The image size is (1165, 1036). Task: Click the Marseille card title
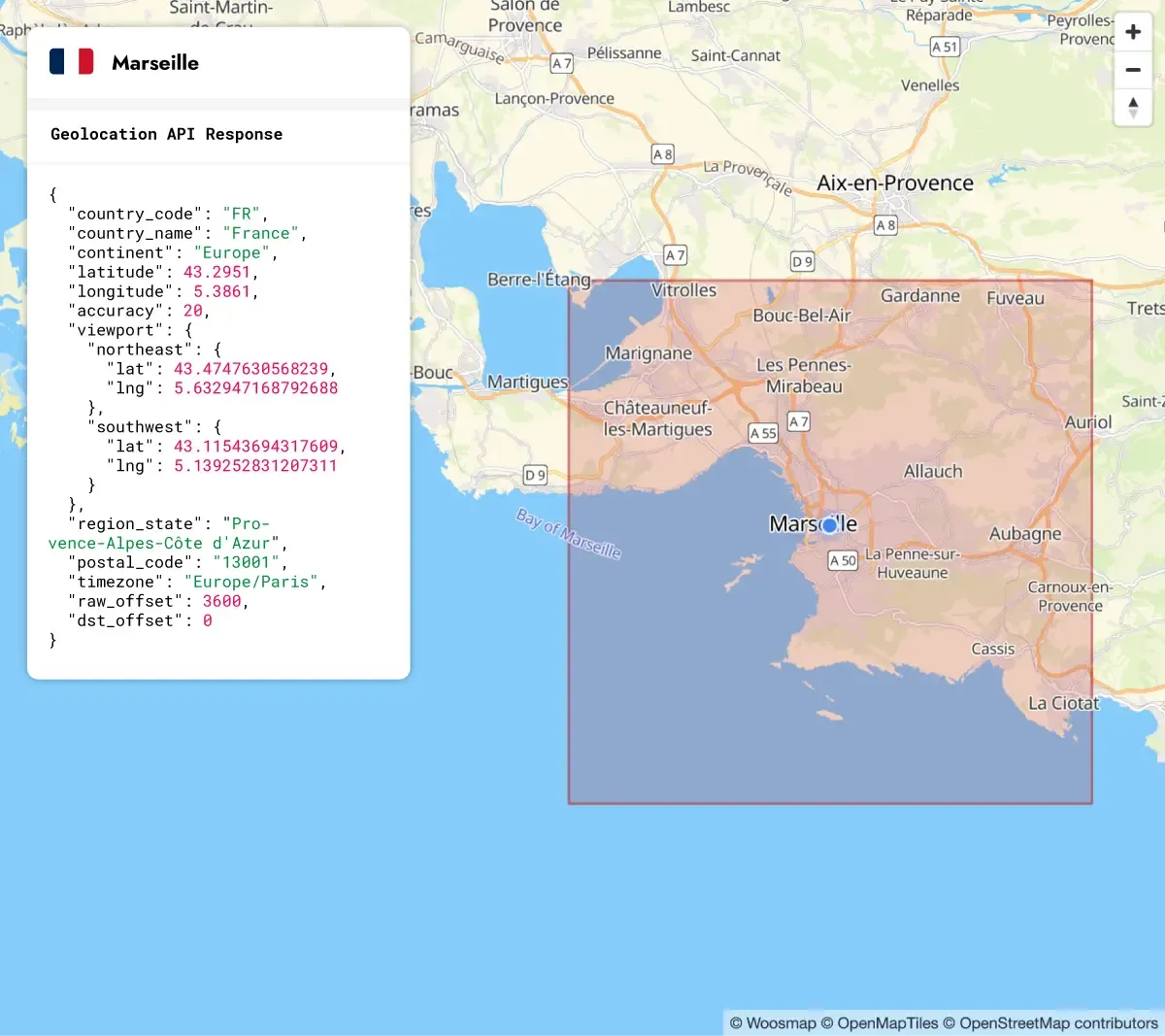tap(155, 63)
